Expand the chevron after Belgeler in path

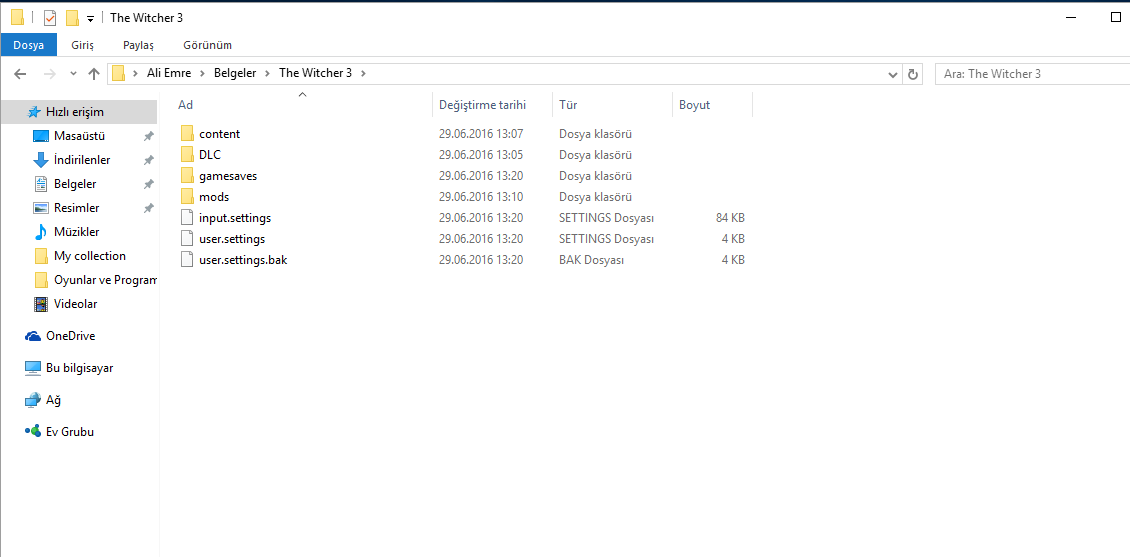coord(268,73)
